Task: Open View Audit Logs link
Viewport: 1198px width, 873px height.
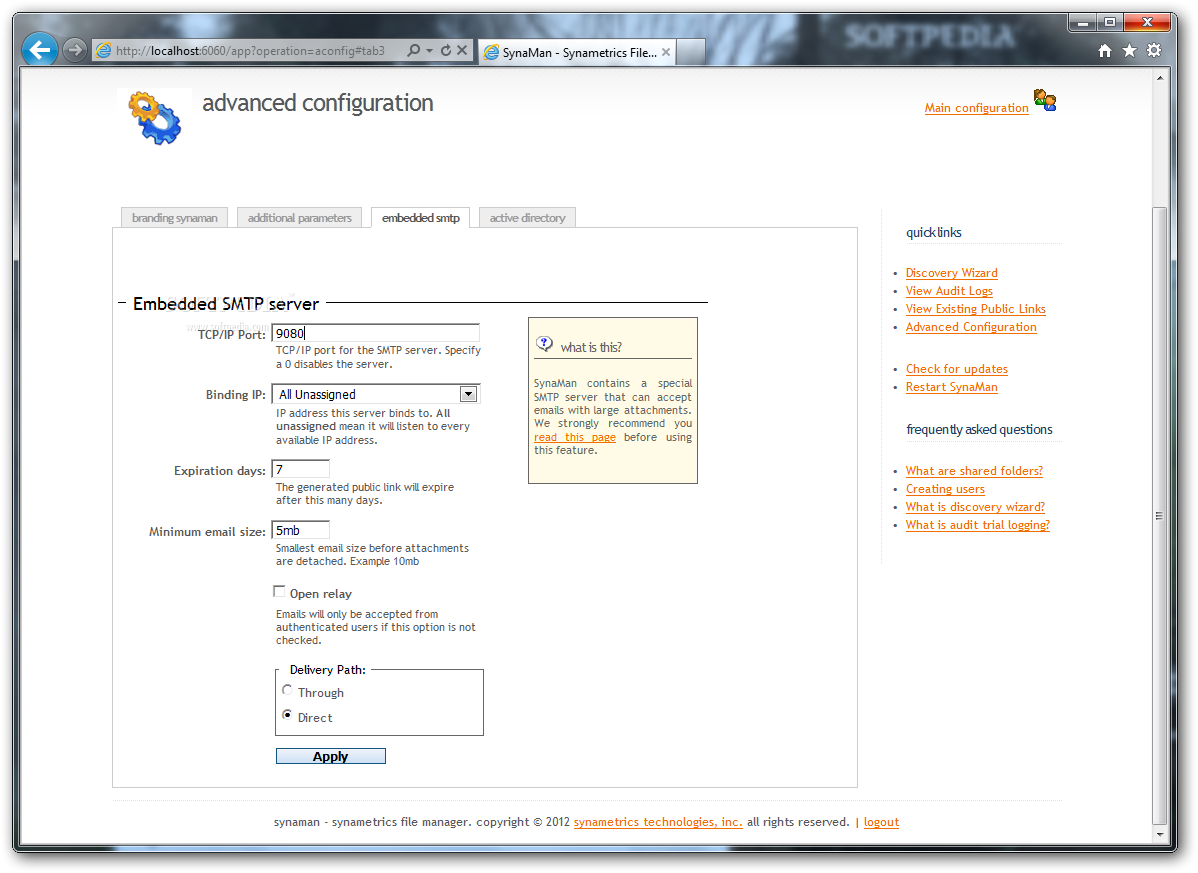Action: [949, 291]
